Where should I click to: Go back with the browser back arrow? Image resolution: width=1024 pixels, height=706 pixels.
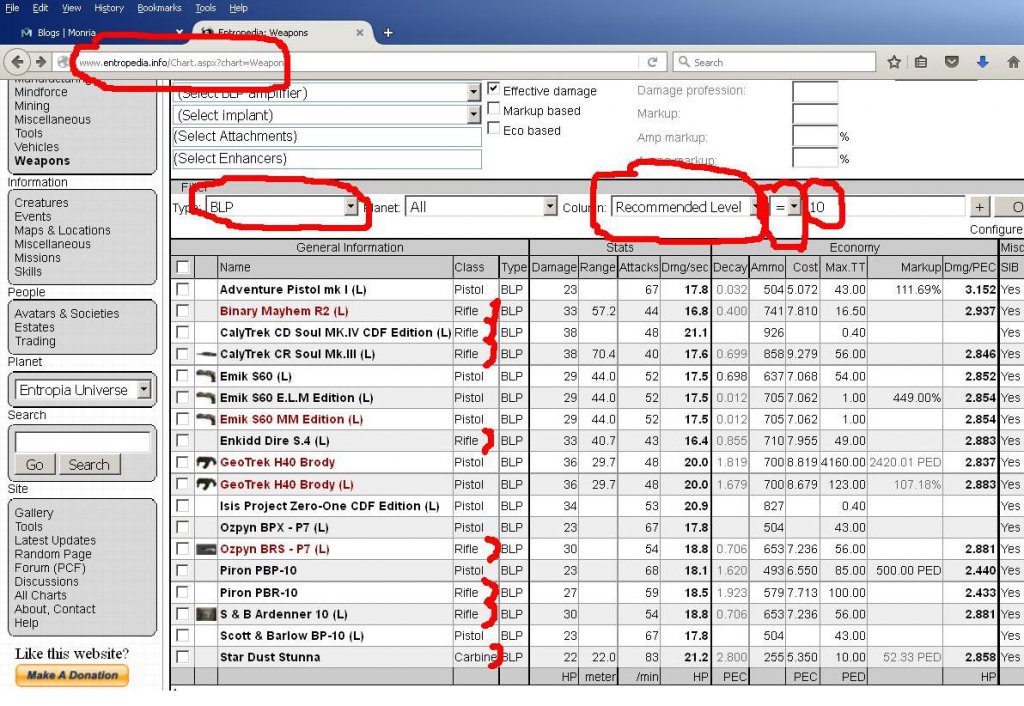(x=18, y=62)
